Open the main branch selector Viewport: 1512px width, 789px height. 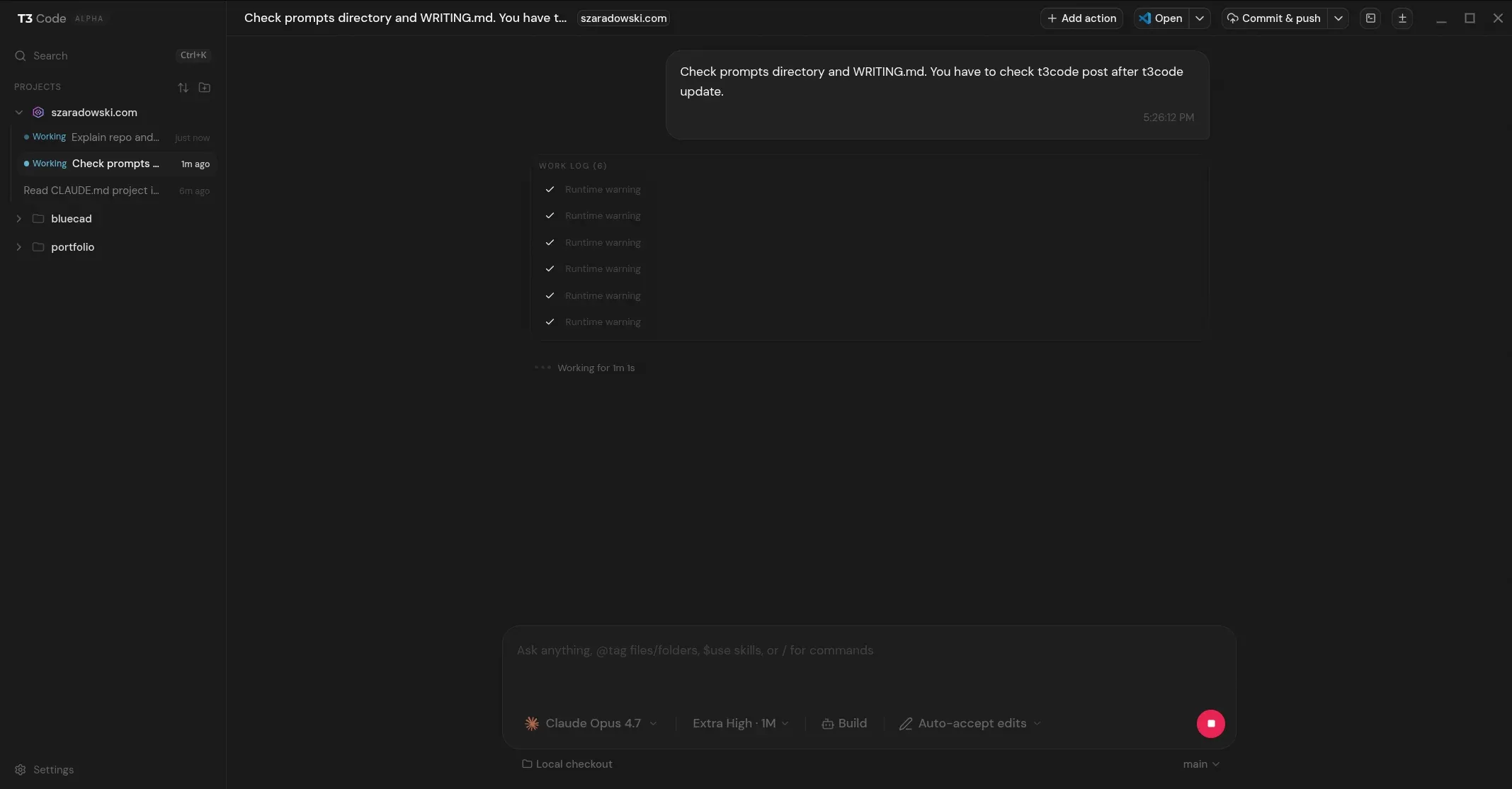pos(1201,764)
